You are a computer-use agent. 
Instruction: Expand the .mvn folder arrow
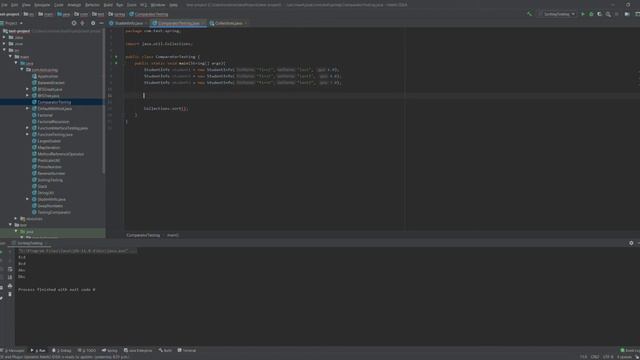click(4, 44)
